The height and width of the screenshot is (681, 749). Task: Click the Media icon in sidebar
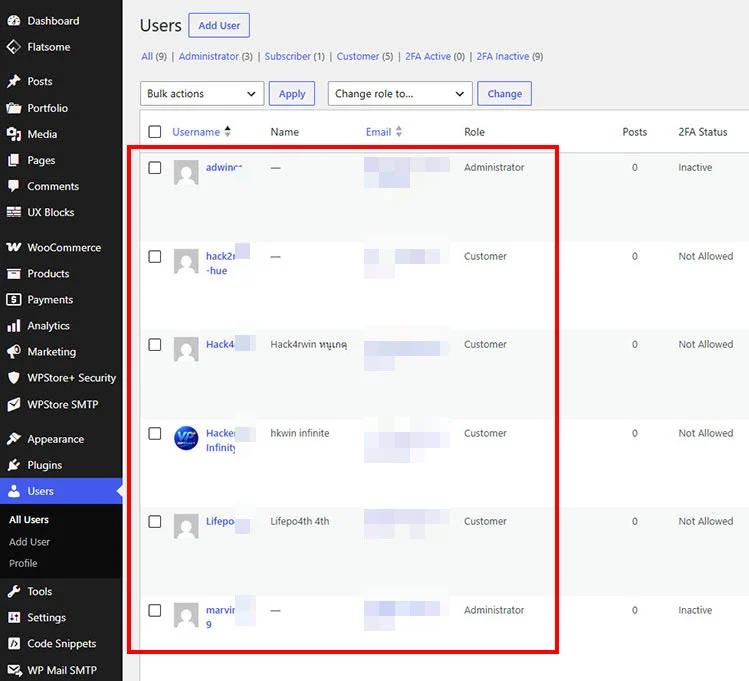pos(14,134)
